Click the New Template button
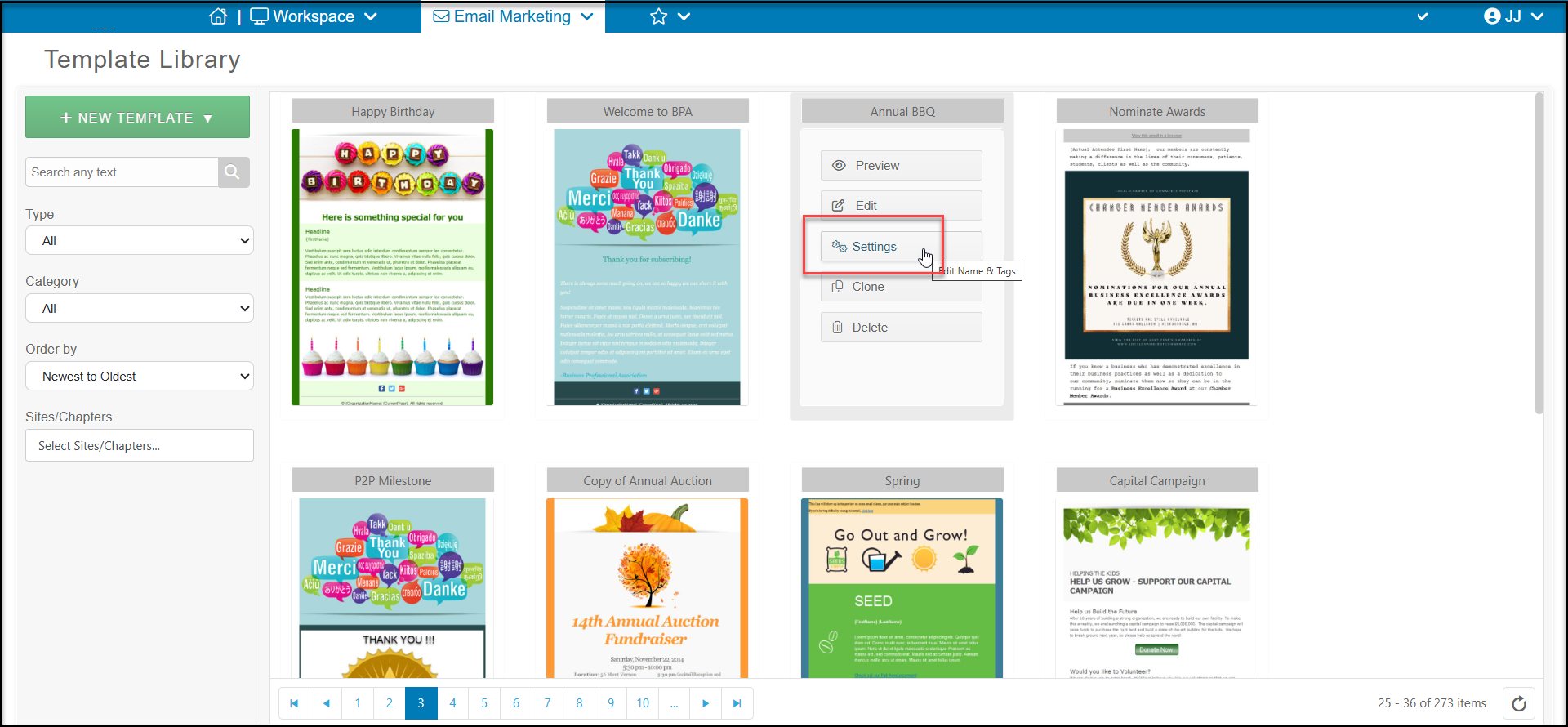Viewport: 1568px width, 727px height. (x=137, y=118)
